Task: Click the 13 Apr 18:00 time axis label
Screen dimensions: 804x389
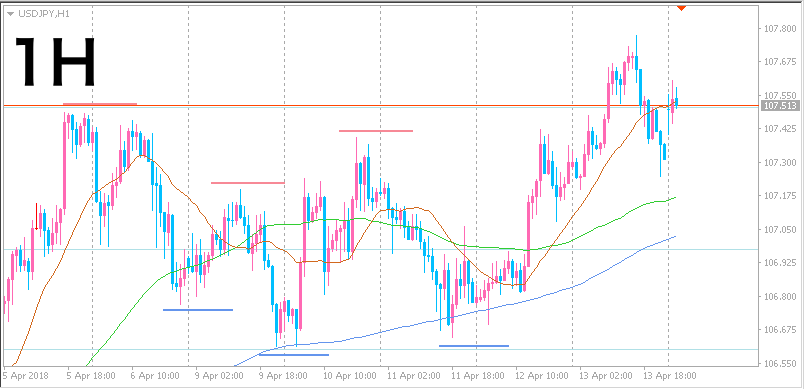Action: tap(669, 376)
